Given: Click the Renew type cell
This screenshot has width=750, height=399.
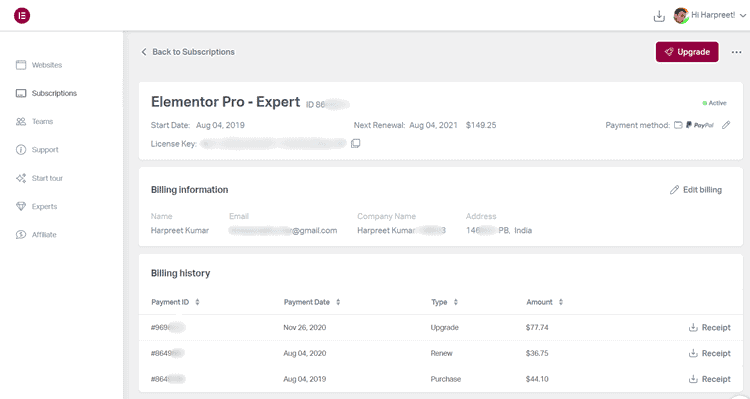Looking at the screenshot, I should pyautogui.click(x=441, y=353).
